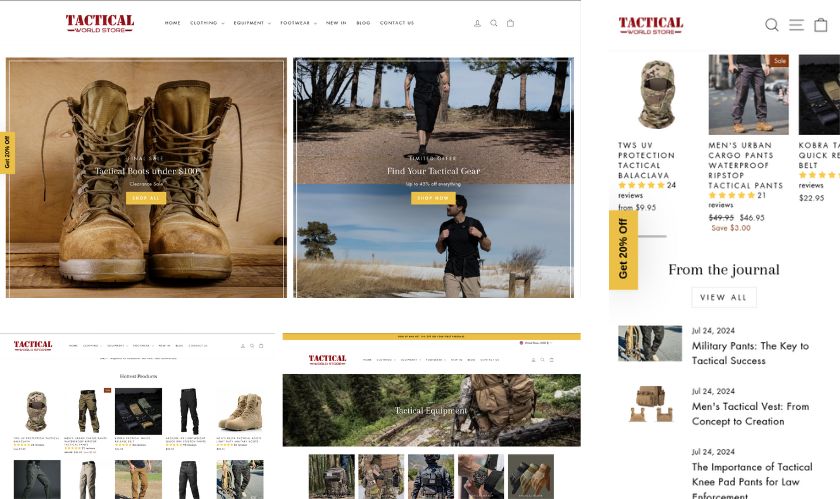Click Shop Now button on tactical gear banner
The width and height of the screenshot is (840, 499).
pos(433,198)
